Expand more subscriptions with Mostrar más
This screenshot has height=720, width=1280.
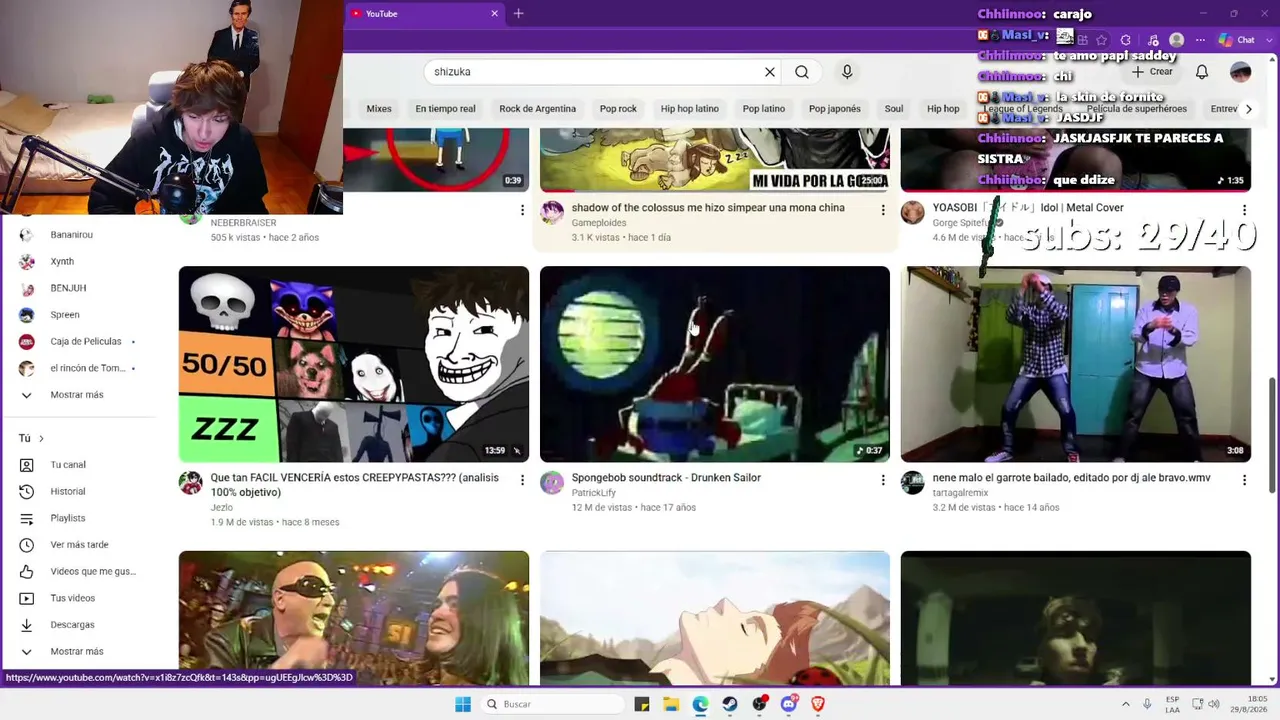77,395
